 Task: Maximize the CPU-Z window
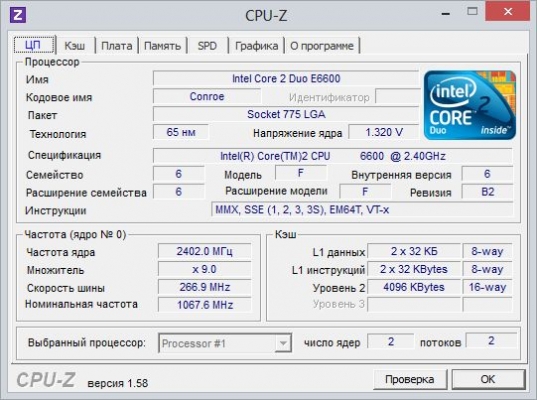(x=472, y=12)
